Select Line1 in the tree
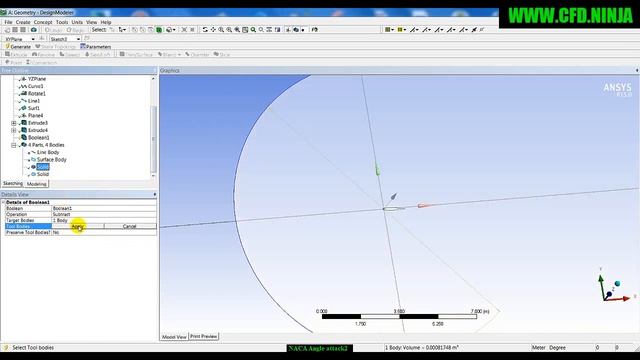Image resolution: width=640 pixels, height=360 pixels. tap(34, 101)
